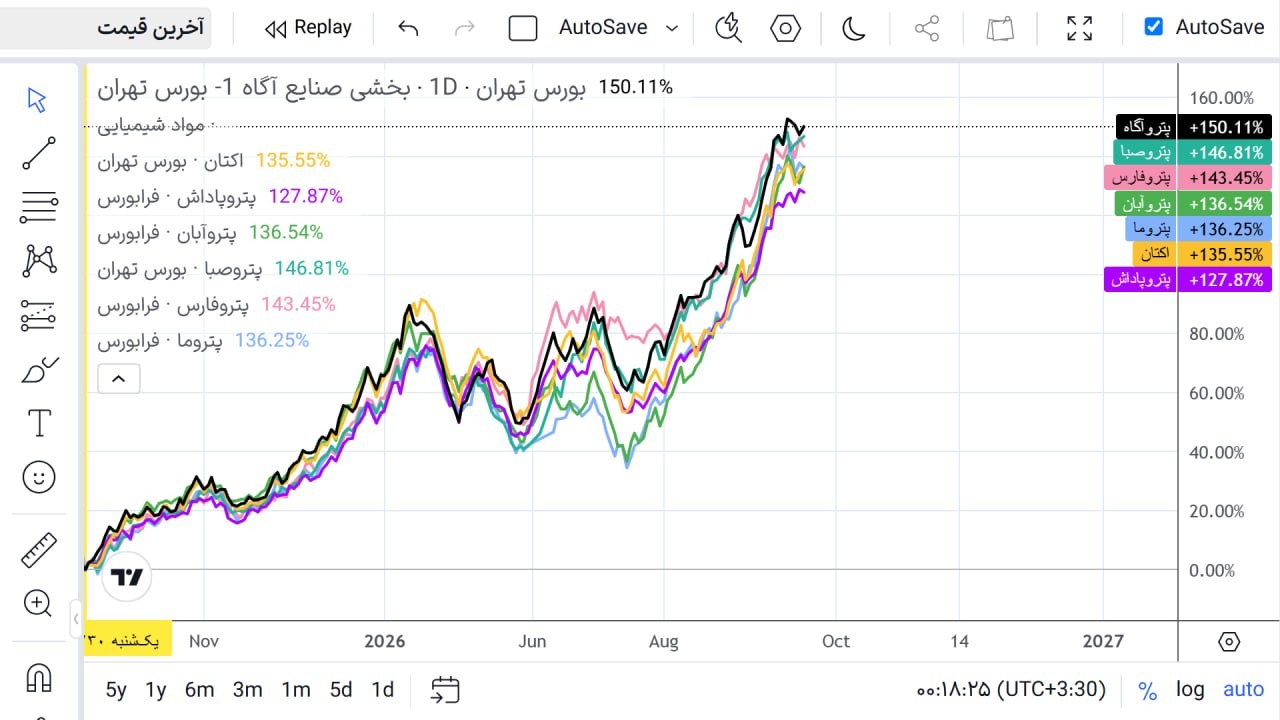Select the 6m time range

pyautogui.click(x=200, y=689)
